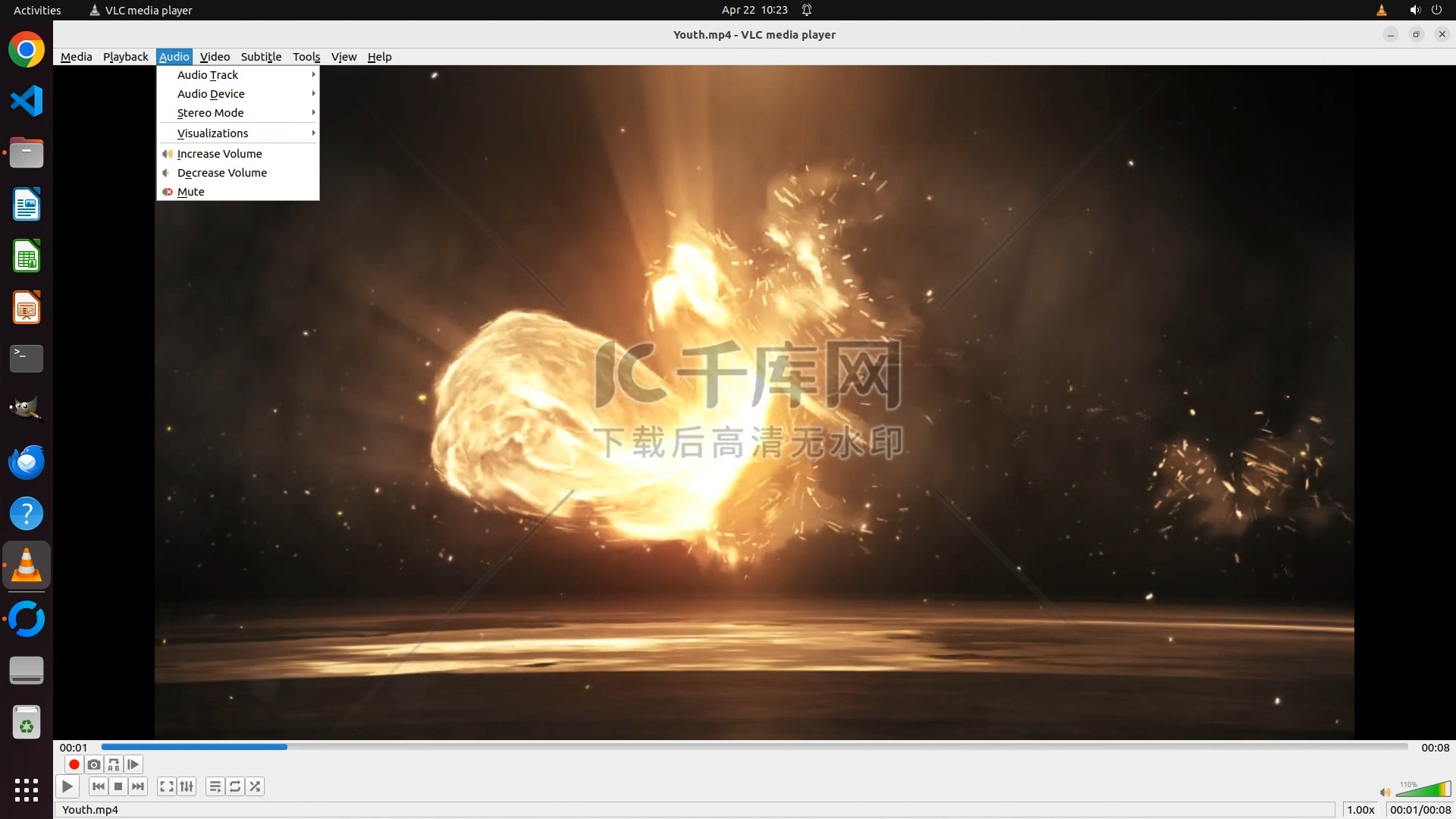Viewport: 1456px width, 819px height.
Task: Select Mute in the Audio menu
Action: [x=191, y=192]
